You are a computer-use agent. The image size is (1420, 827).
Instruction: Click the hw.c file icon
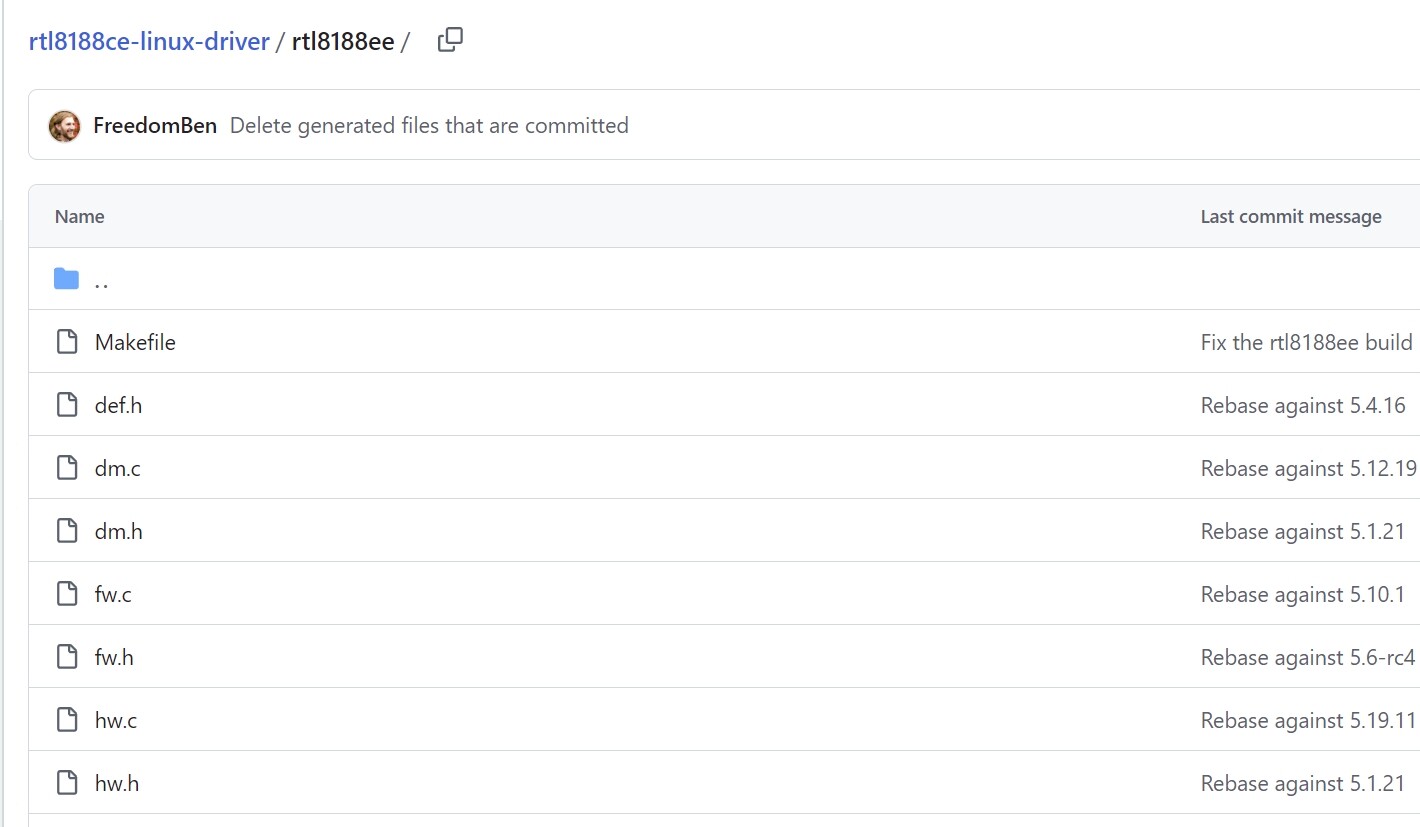click(67, 720)
